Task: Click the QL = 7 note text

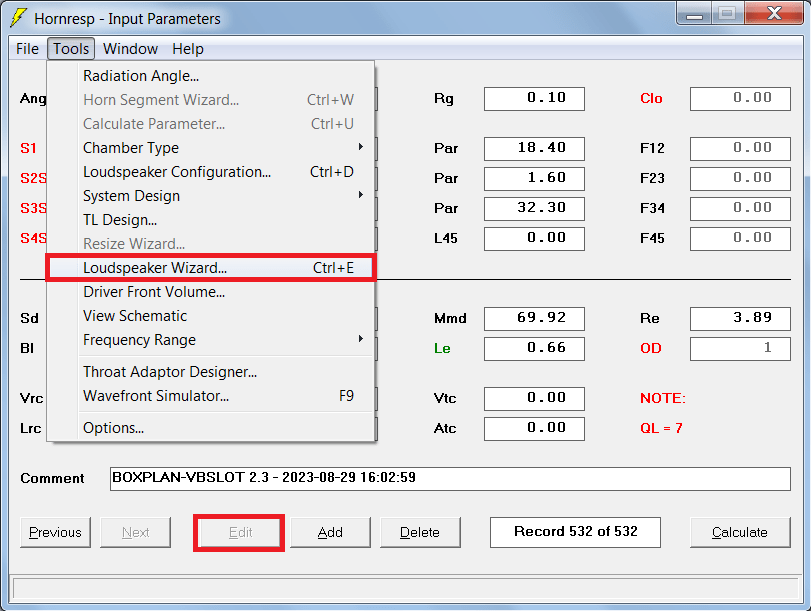Action: pyautogui.click(x=661, y=428)
